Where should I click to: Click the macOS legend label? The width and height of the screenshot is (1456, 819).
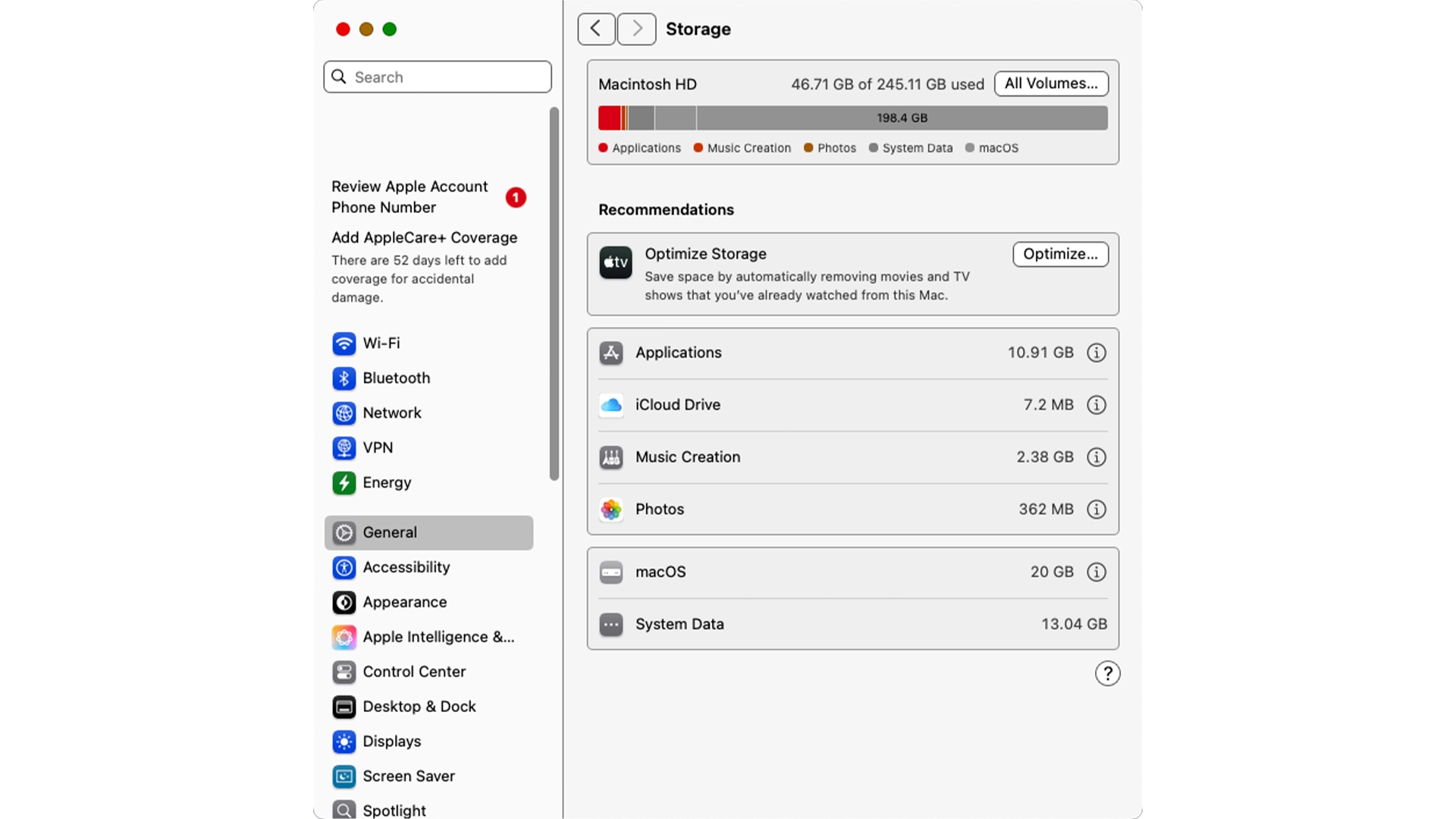[998, 148]
